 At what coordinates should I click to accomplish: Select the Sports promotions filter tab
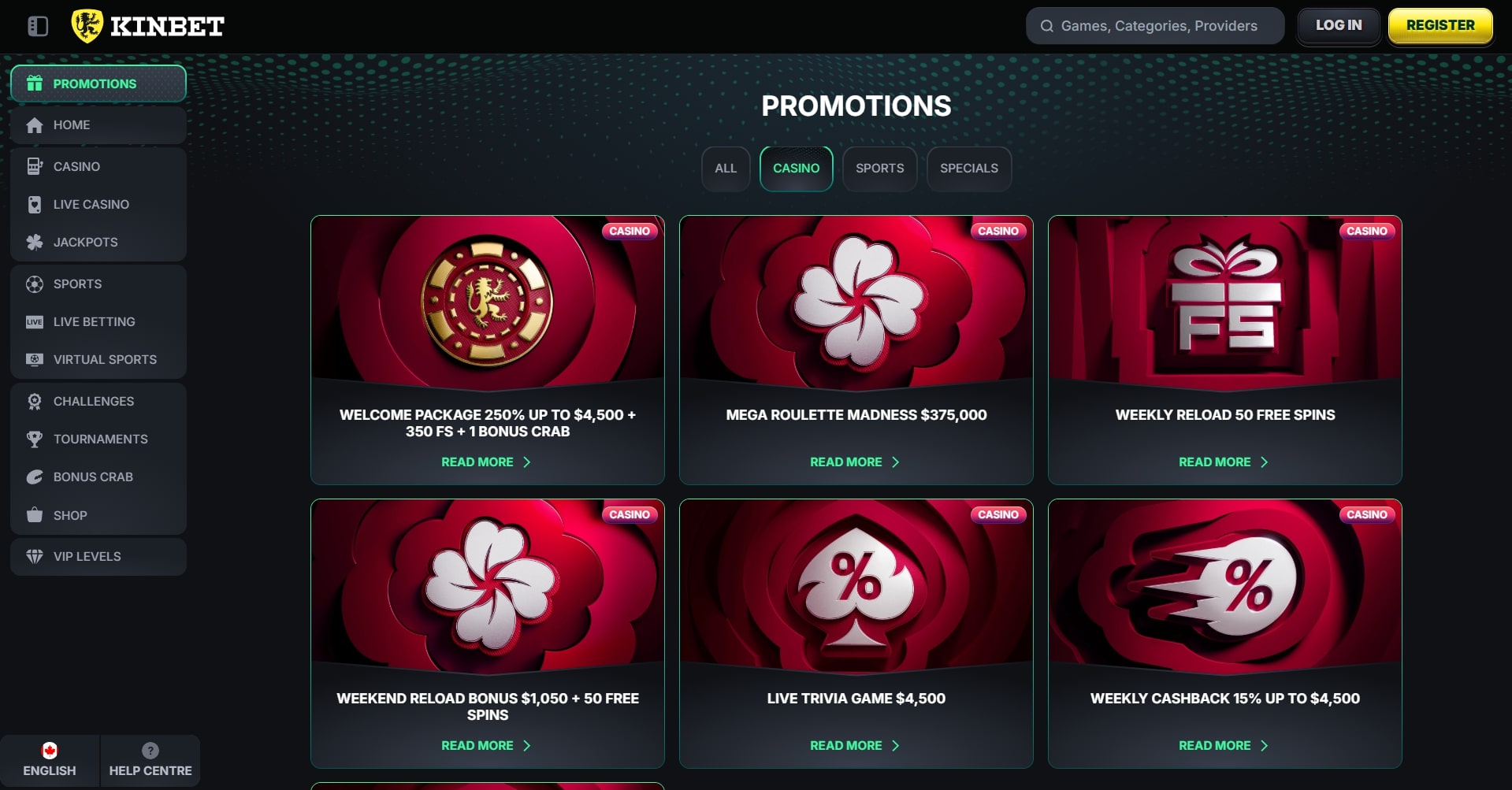coord(879,169)
